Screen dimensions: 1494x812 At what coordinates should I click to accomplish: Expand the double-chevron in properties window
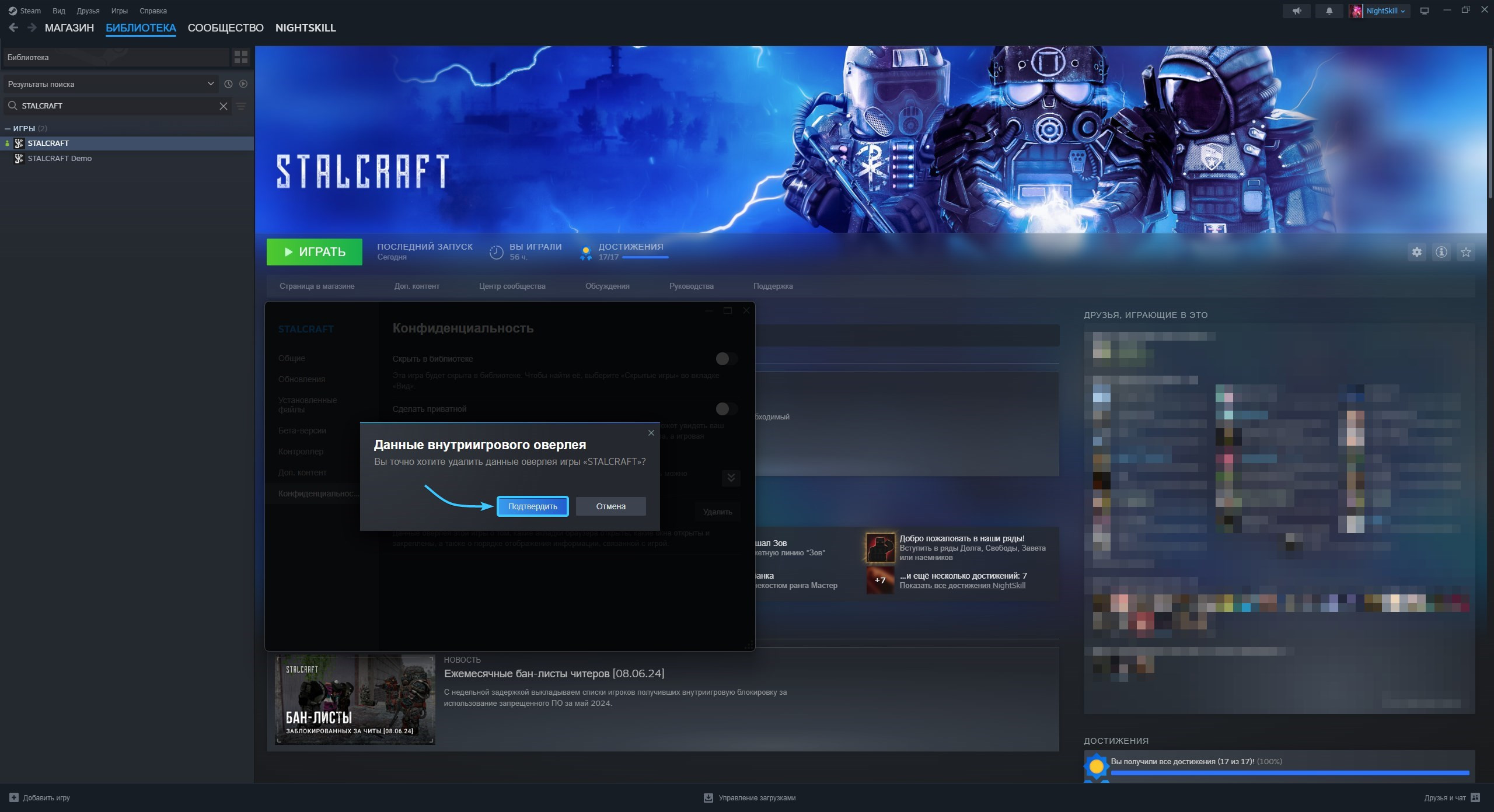[x=731, y=478]
